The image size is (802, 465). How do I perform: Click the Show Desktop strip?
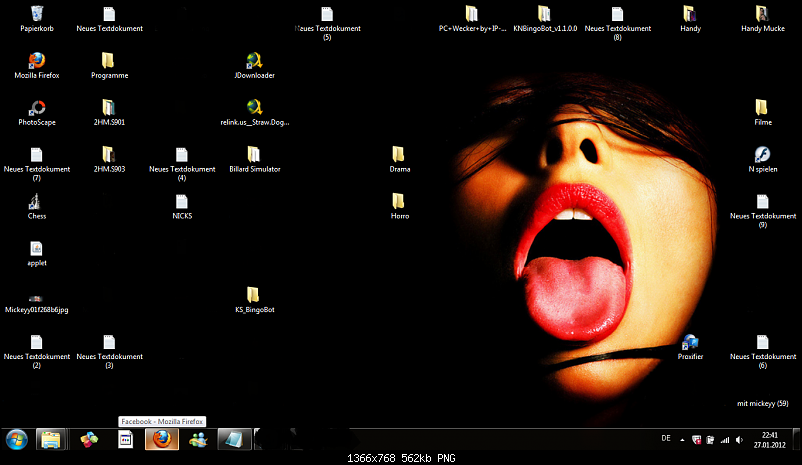coord(797,439)
